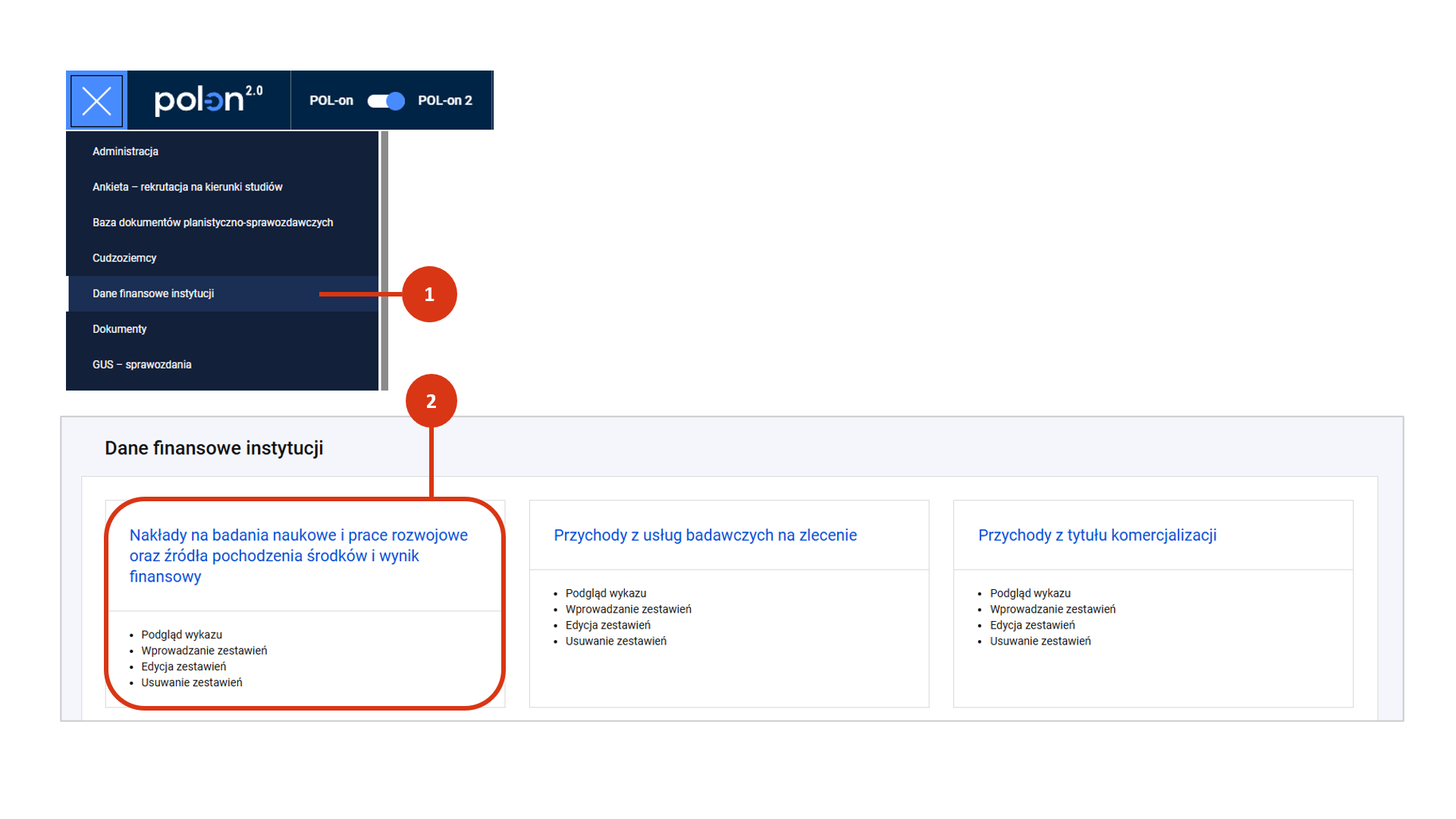Viewport: 1456px width, 819px height.
Task: Open Baza dokumentów planistyczno-sprawozdawczych
Action: coord(212,223)
